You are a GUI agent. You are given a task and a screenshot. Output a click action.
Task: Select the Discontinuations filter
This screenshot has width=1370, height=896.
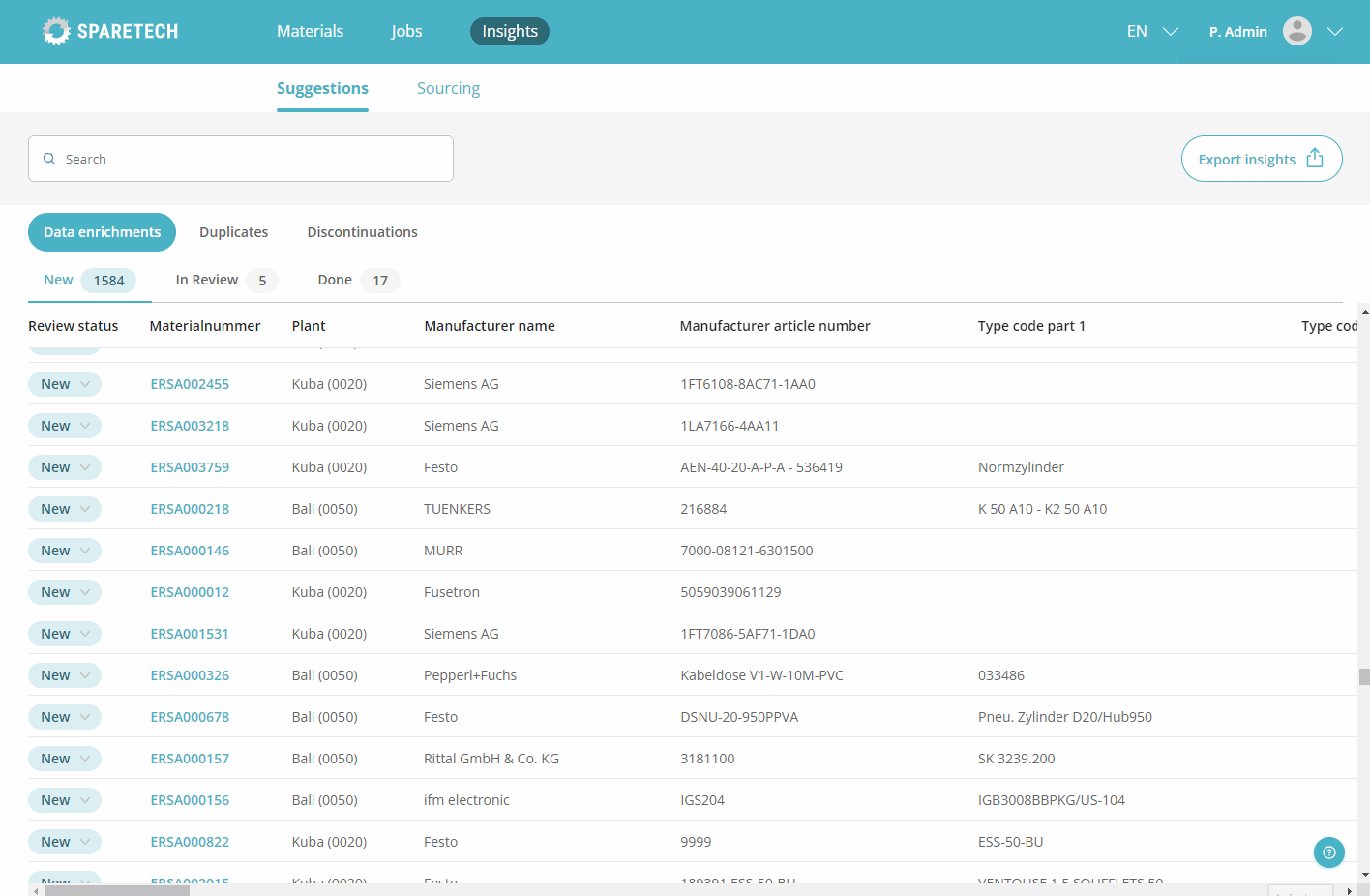tap(362, 232)
